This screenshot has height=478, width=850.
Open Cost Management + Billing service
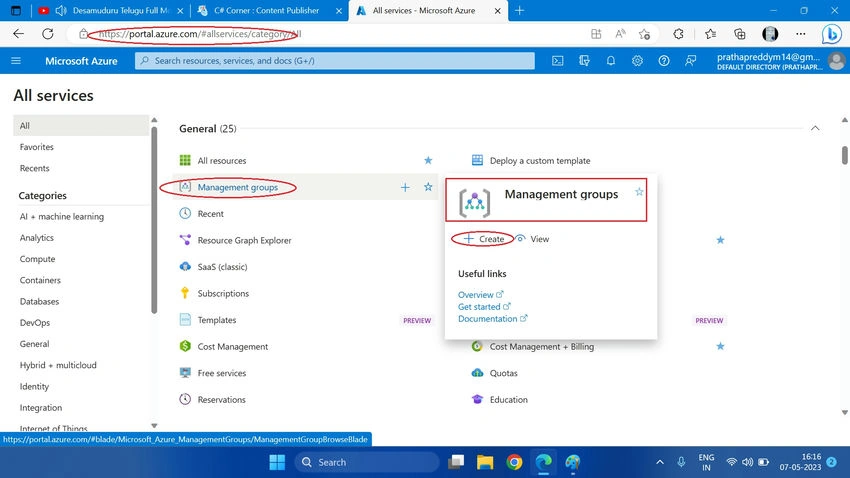[x=542, y=346]
